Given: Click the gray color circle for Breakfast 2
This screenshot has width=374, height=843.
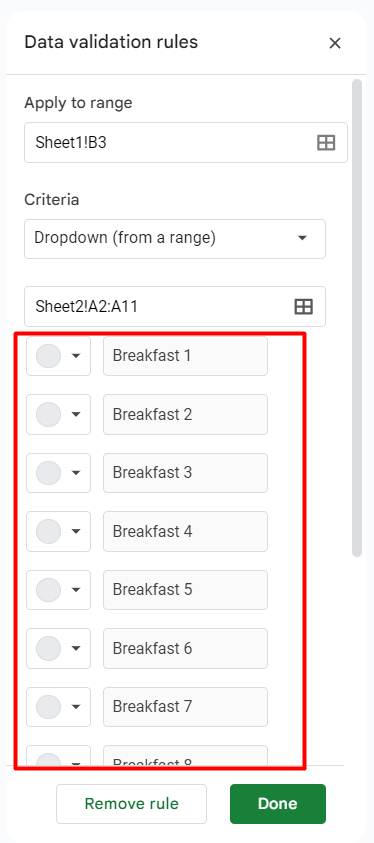Looking at the screenshot, I should coord(48,414).
